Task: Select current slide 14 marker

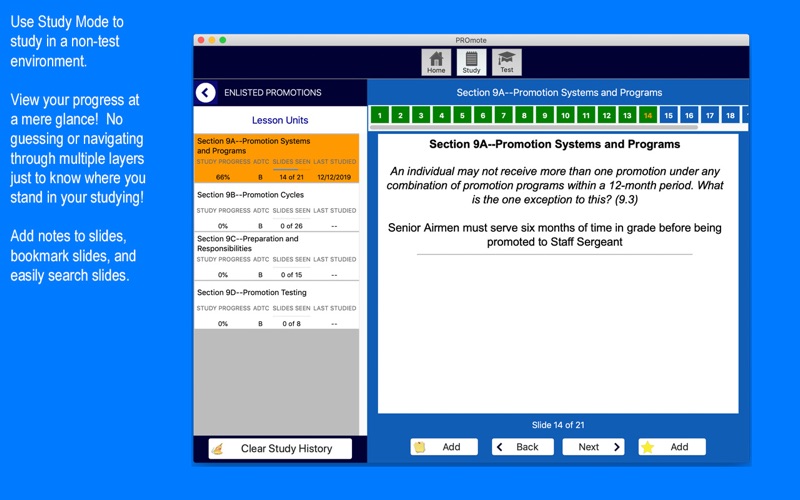Action: pyautogui.click(x=648, y=115)
